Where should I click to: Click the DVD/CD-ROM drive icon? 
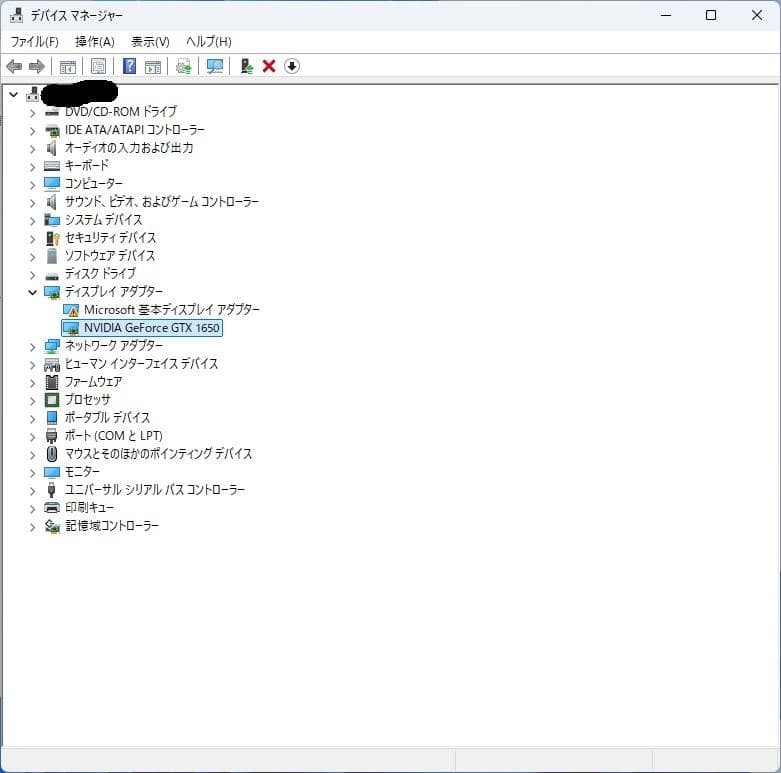(x=52, y=113)
